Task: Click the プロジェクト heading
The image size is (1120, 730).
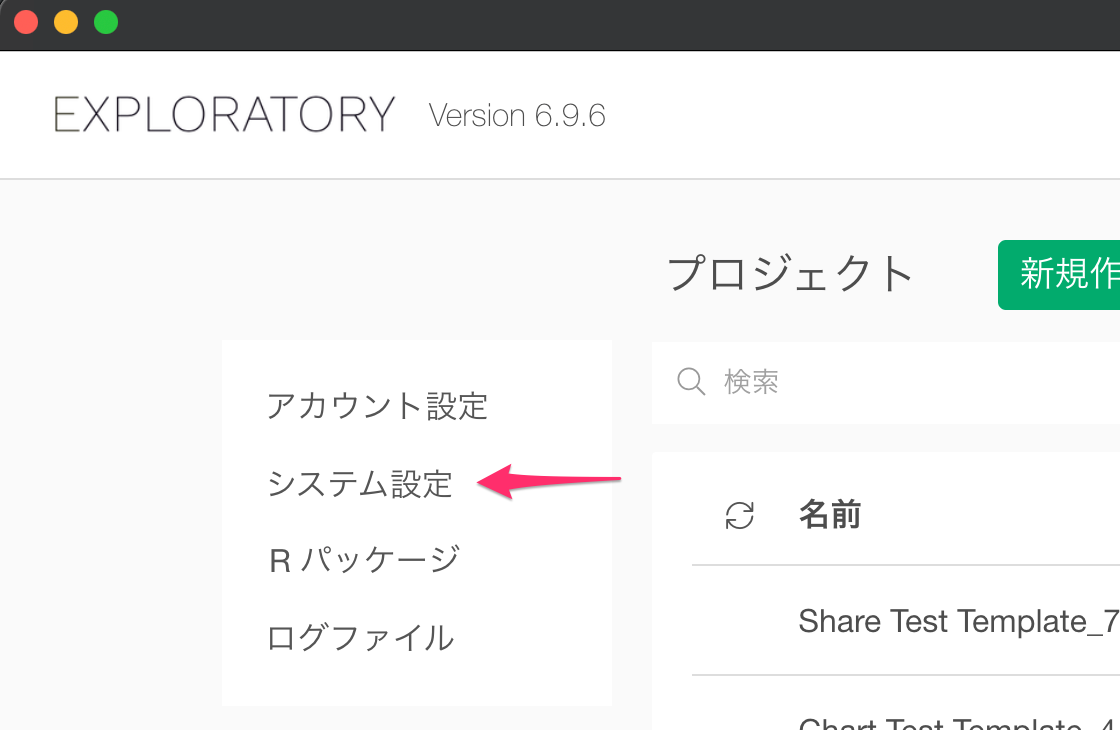Action: point(790,274)
